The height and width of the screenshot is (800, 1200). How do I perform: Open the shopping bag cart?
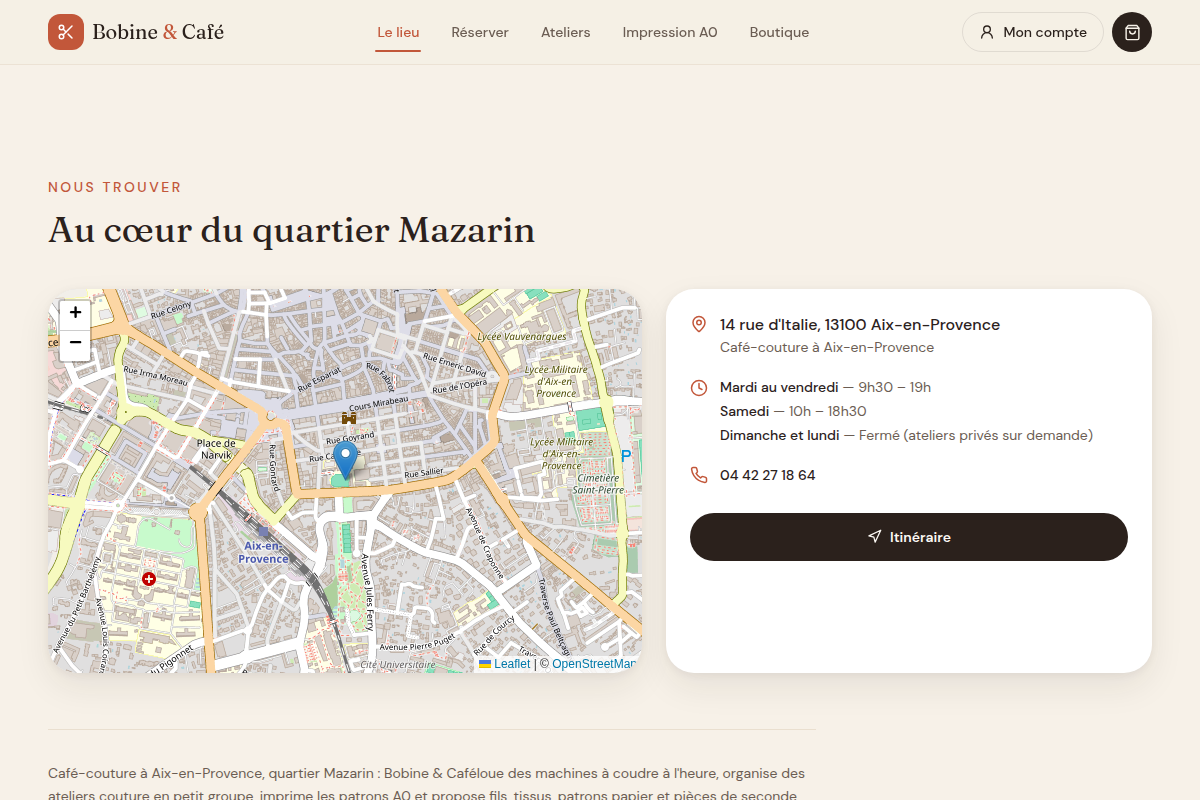point(1132,32)
